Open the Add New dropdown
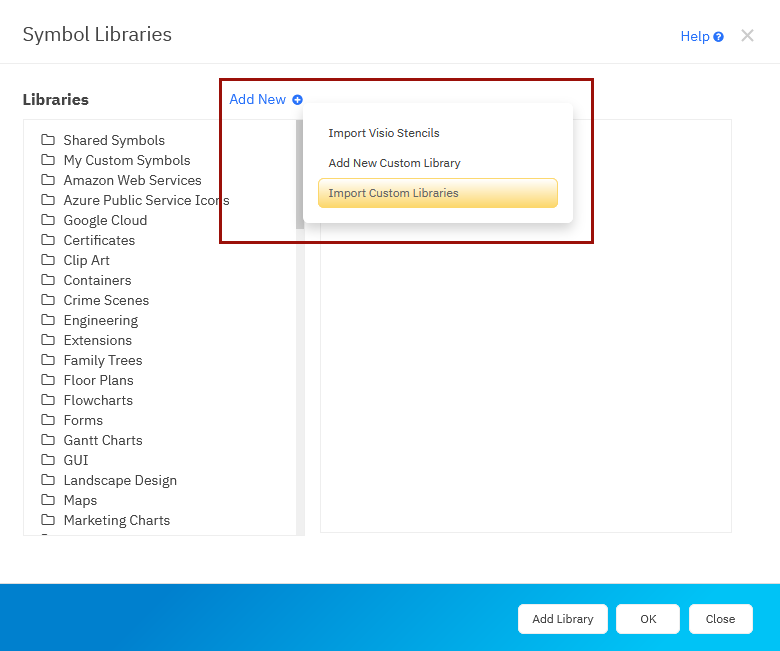This screenshot has height=651, width=780. [258, 100]
